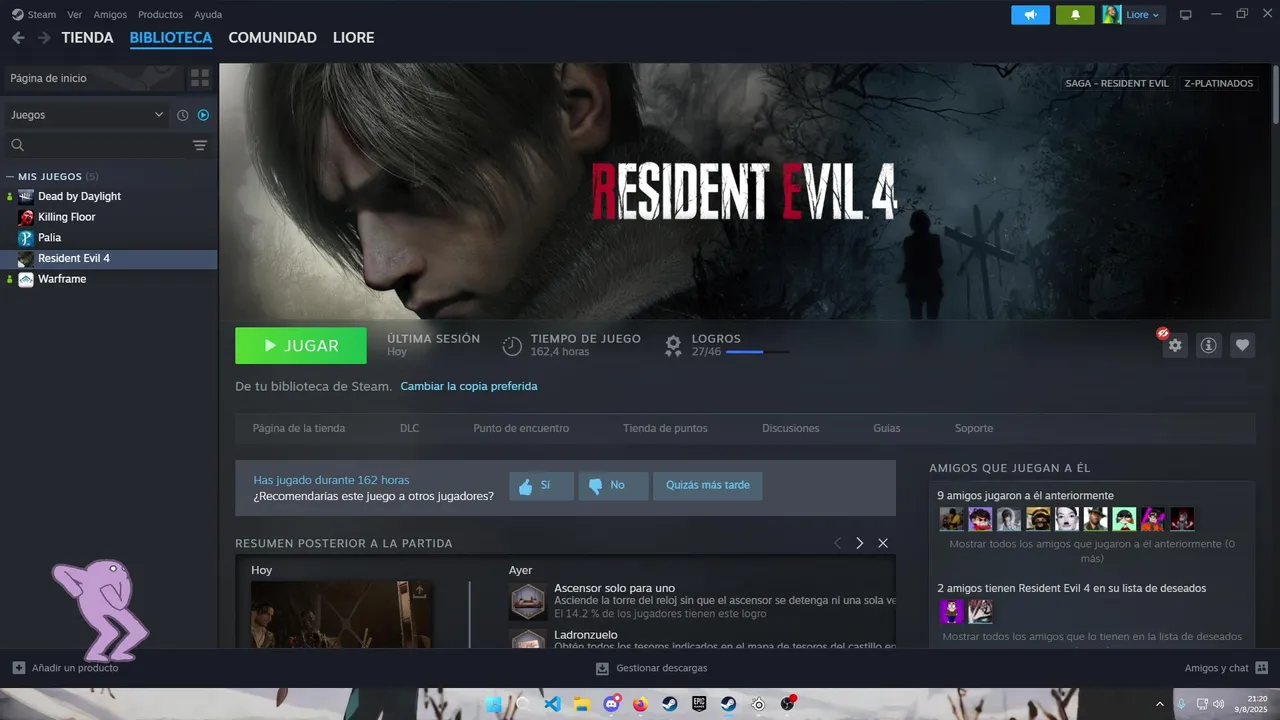Open the SAGA - RESIDENT EVIL collection tag
The image size is (1280, 720).
click(1117, 83)
